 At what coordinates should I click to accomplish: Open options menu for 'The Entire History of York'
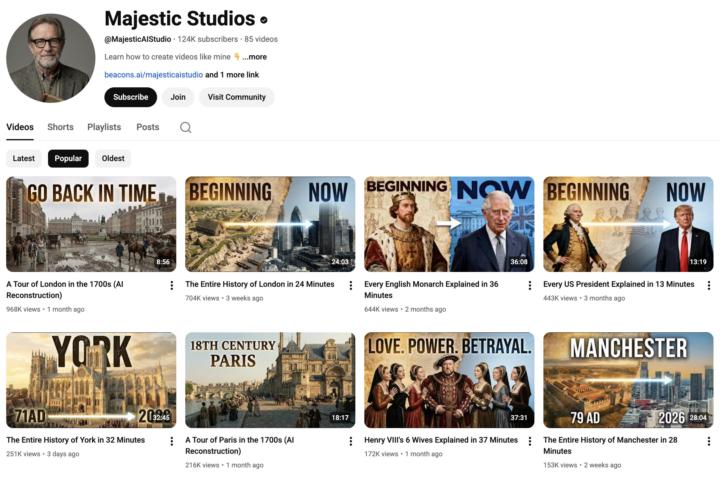(x=172, y=441)
